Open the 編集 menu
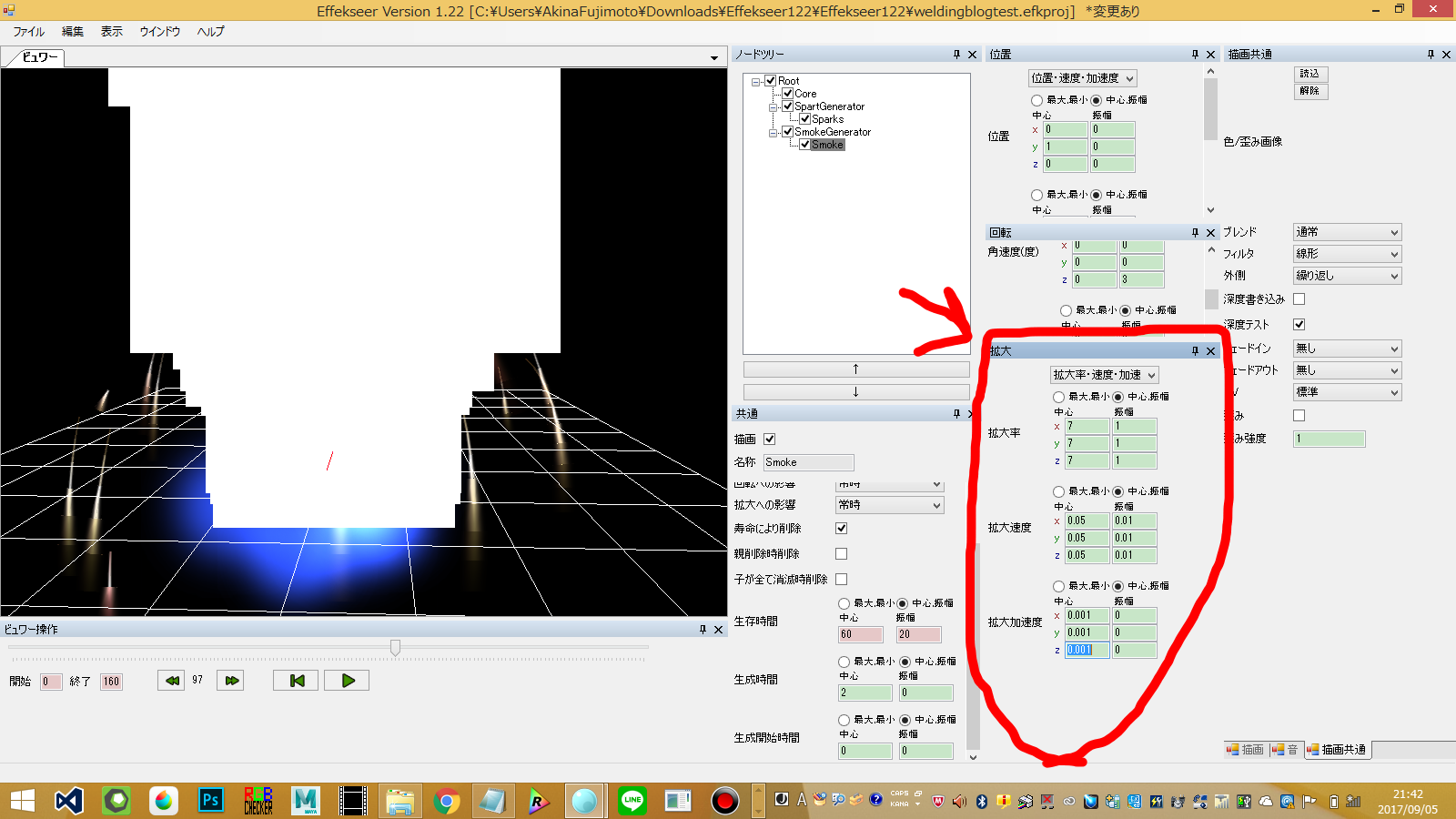 click(73, 32)
